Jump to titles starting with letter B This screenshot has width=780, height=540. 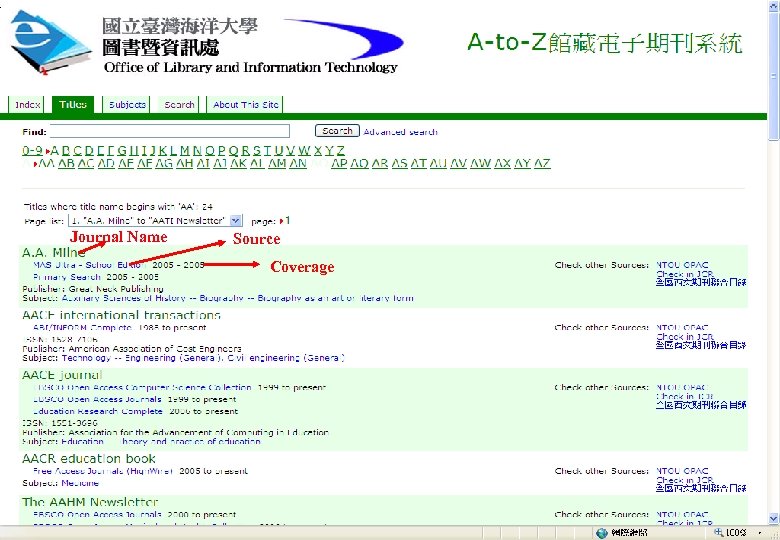pos(65,150)
